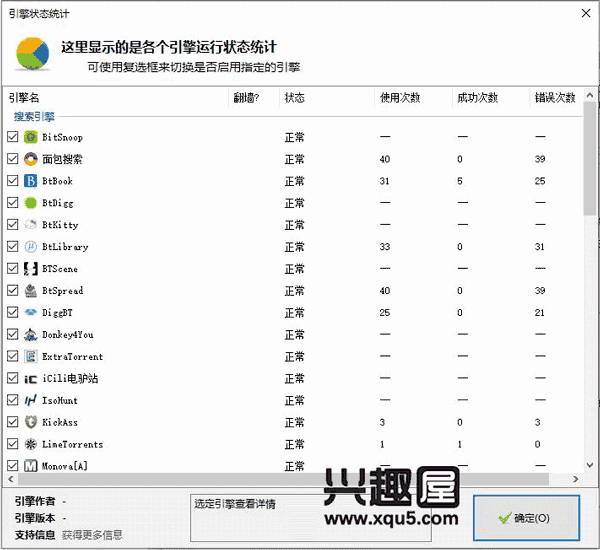The image size is (600, 550).
Task: Click DiggBT error count 21
Action: point(540,313)
